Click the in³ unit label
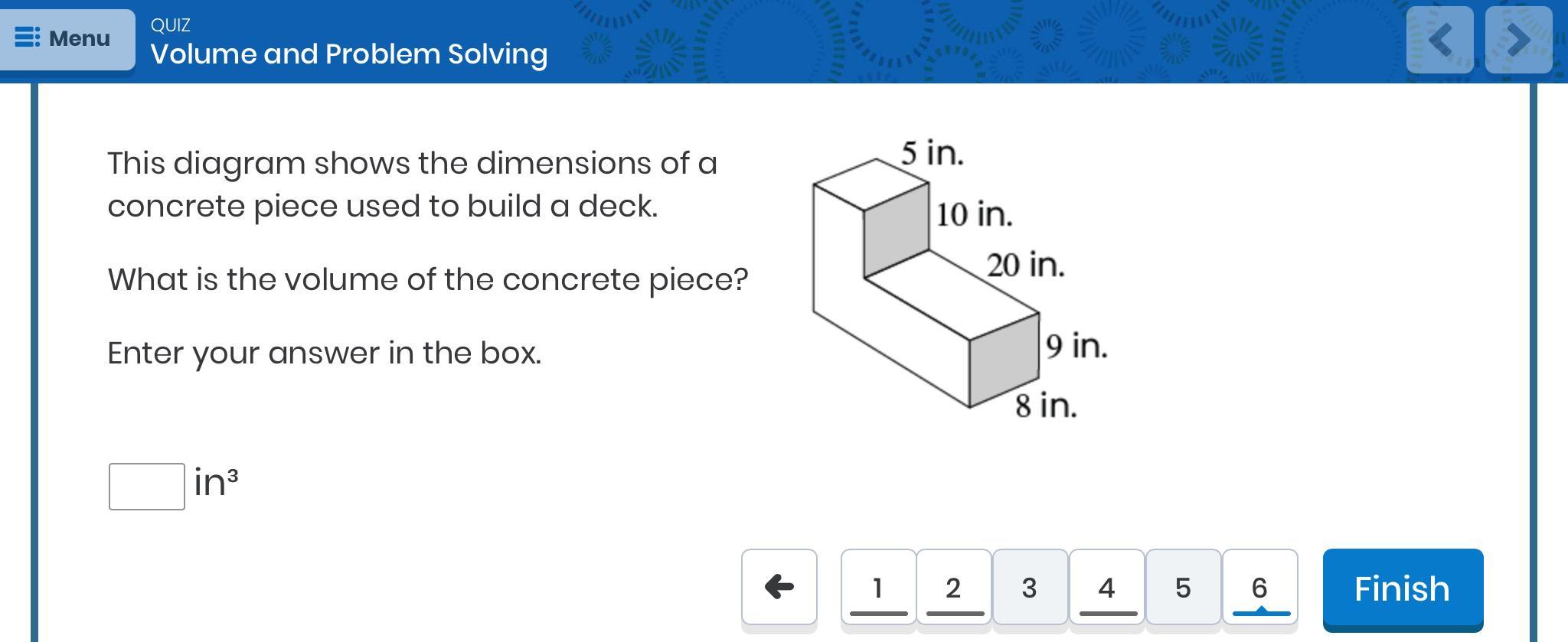The height and width of the screenshot is (642, 1568). click(216, 482)
